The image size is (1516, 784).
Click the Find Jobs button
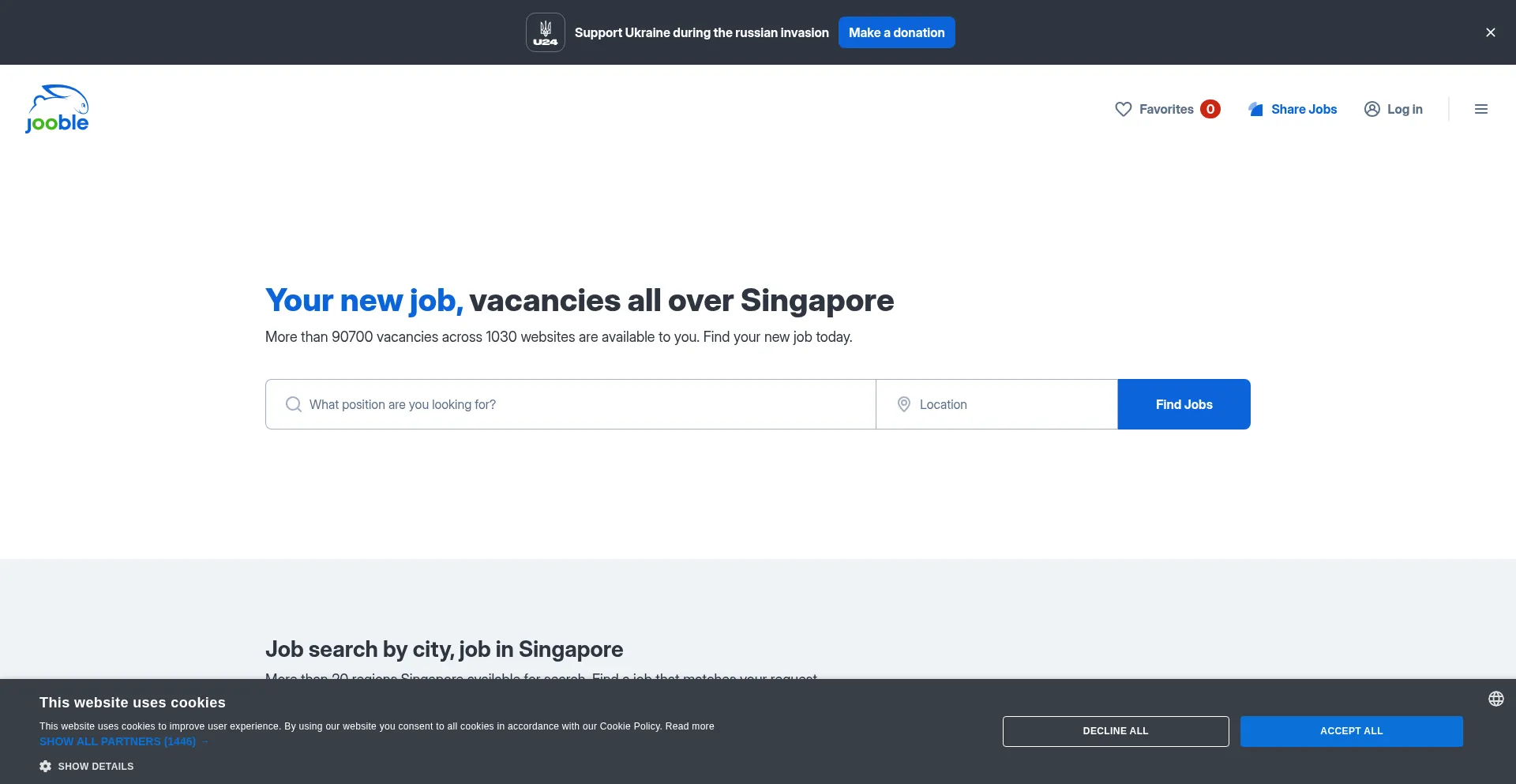pyautogui.click(x=1184, y=404)
